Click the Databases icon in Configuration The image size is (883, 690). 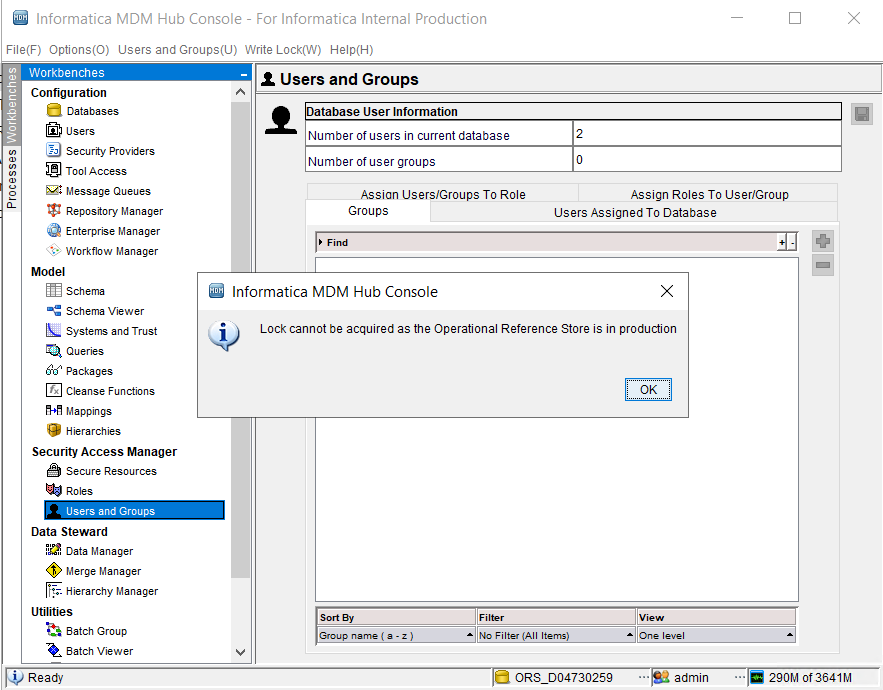pos(53,110)
